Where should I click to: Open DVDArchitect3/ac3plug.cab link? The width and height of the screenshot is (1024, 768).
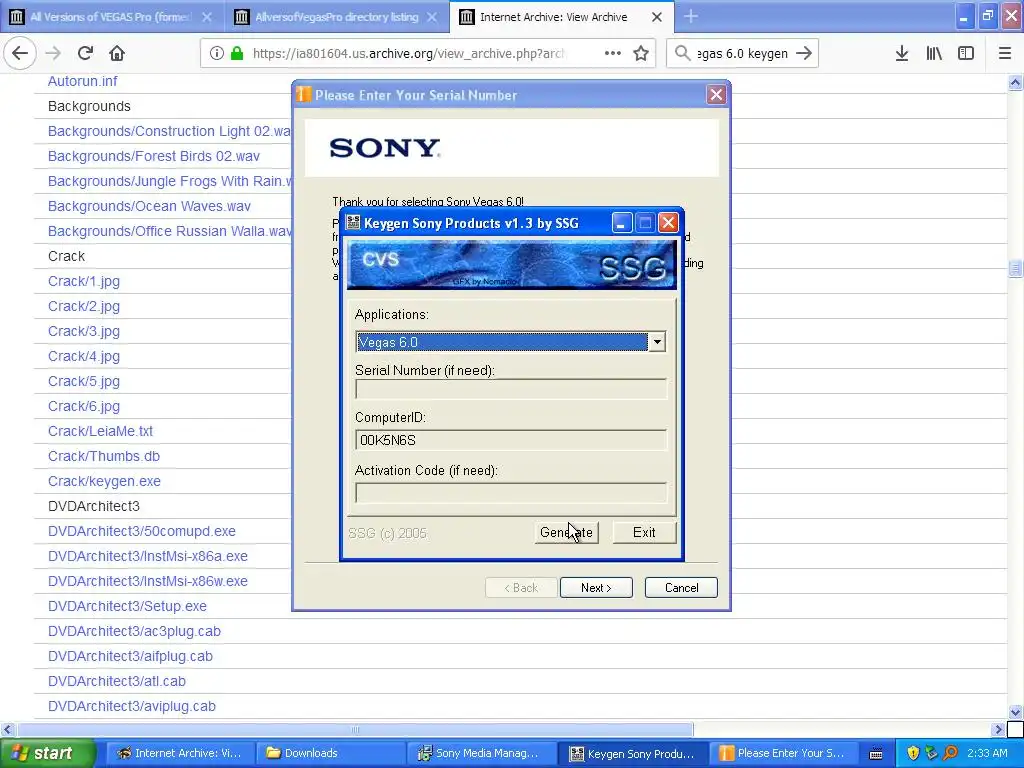(134, 631)
